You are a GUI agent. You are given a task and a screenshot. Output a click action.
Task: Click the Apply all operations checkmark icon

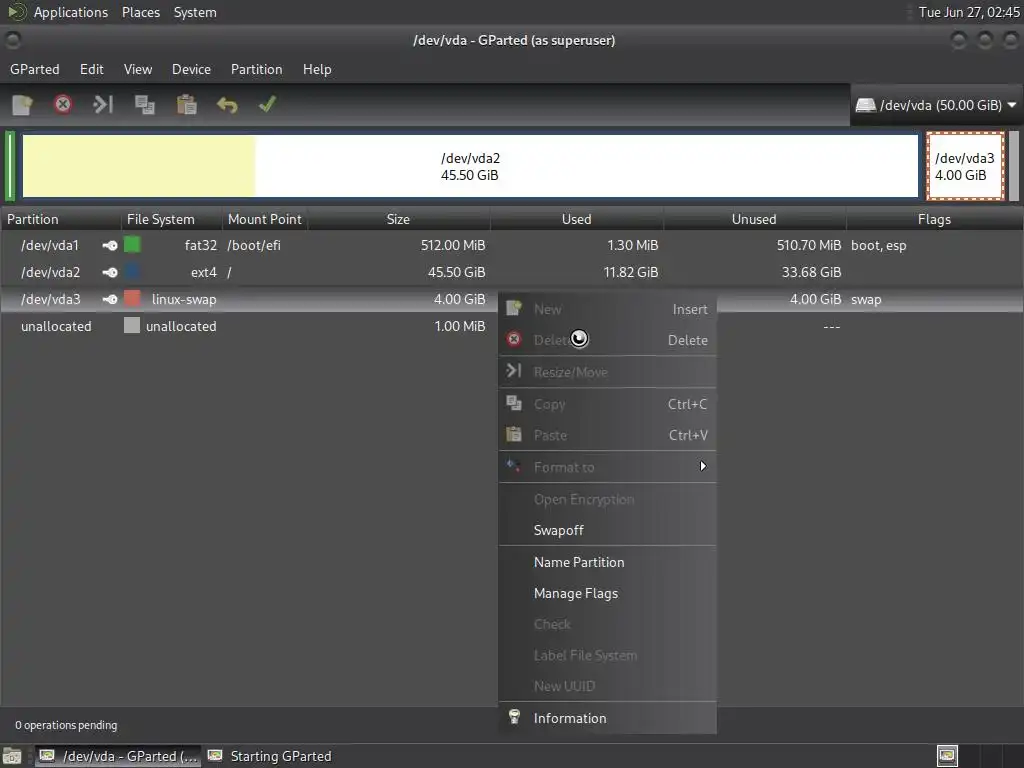point(268,104)
